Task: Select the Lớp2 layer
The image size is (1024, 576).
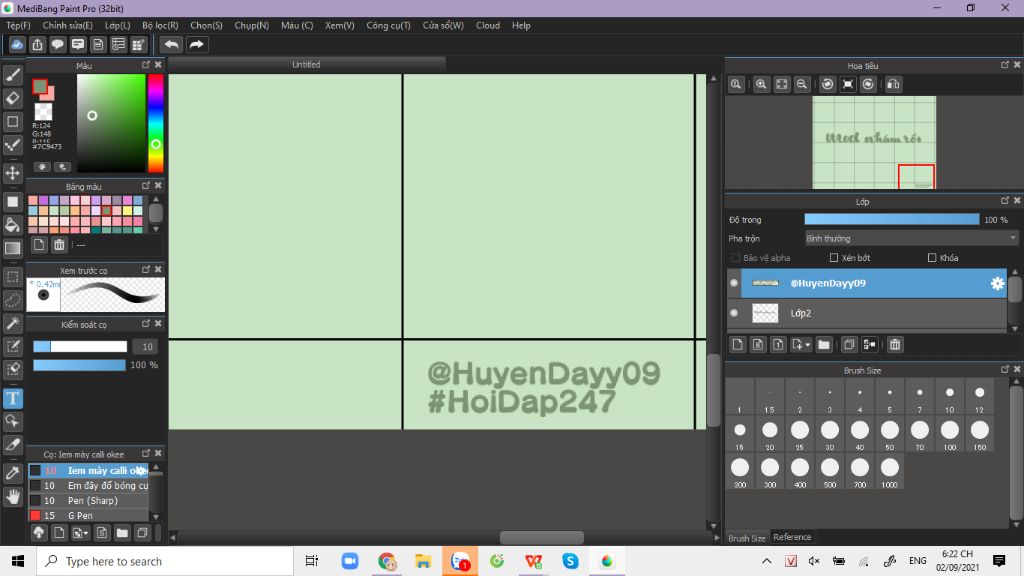Action: pyautogui.click(x=867, y=313)
